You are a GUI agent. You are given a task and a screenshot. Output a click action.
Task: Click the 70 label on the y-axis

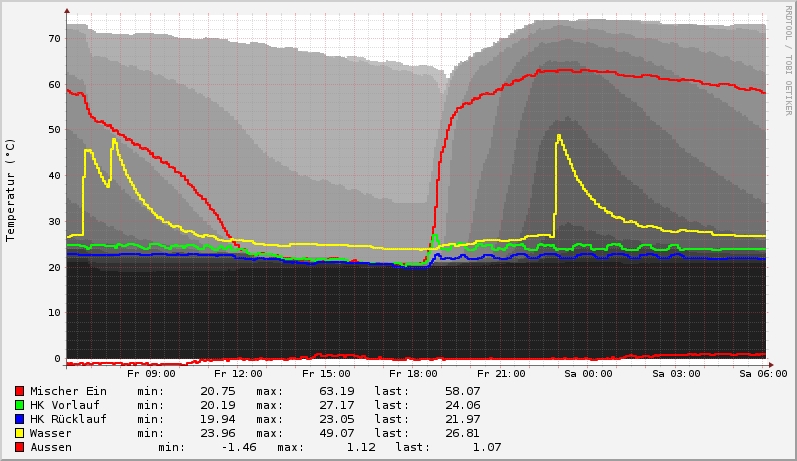tap(54, 38)
